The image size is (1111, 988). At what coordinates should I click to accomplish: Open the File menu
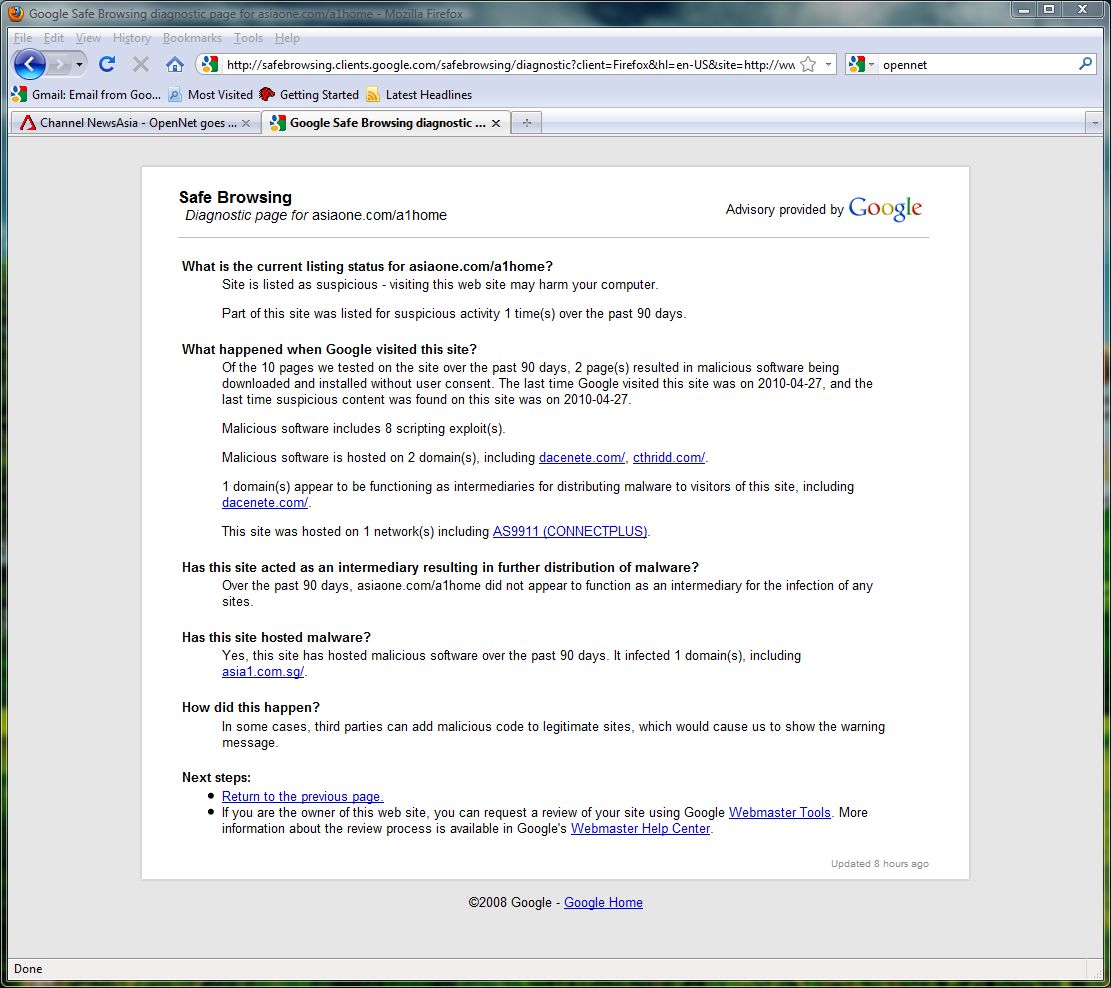(x=23, y=38)
